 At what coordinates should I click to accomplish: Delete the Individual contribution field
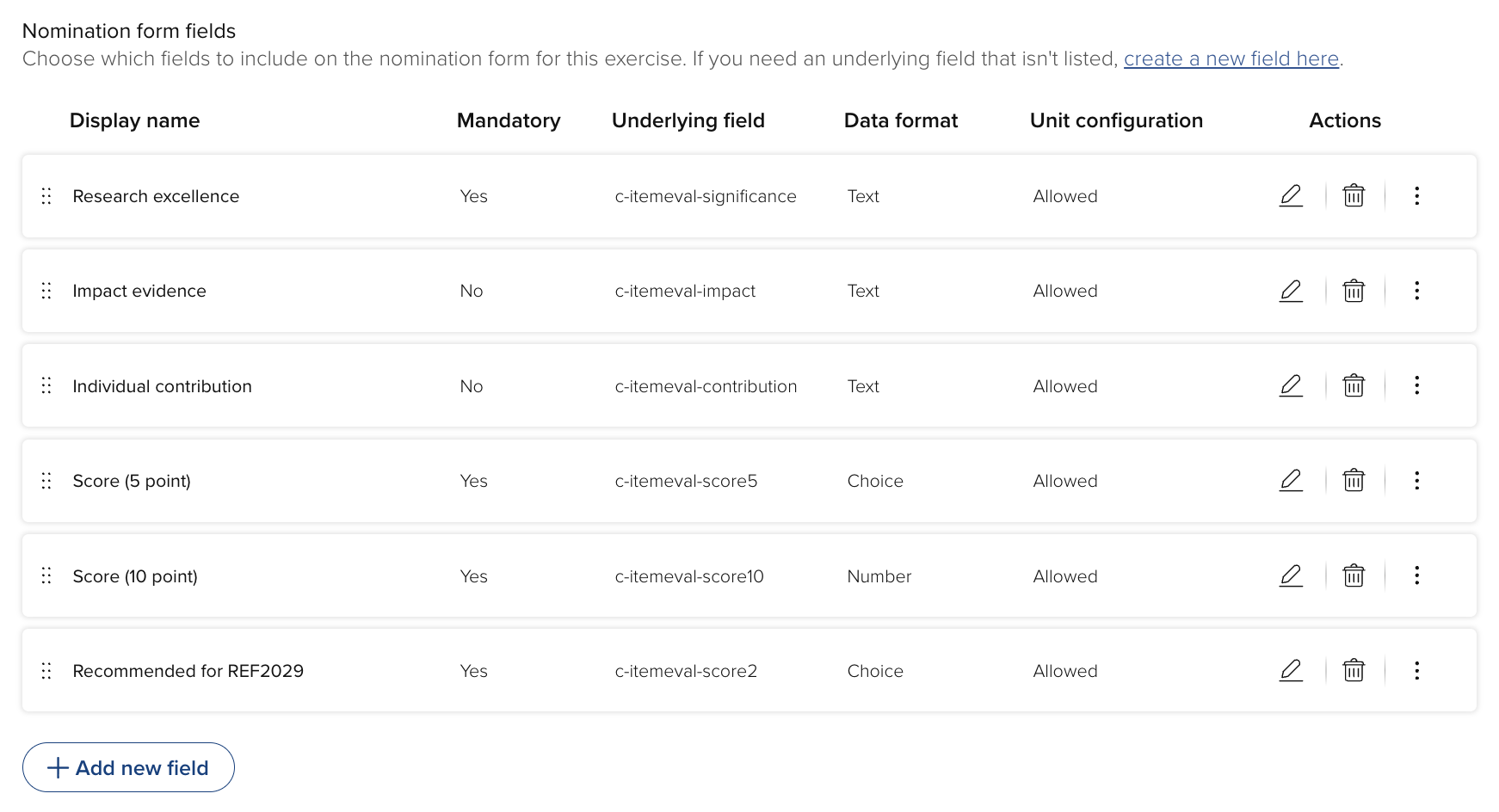coord(1354,386)
